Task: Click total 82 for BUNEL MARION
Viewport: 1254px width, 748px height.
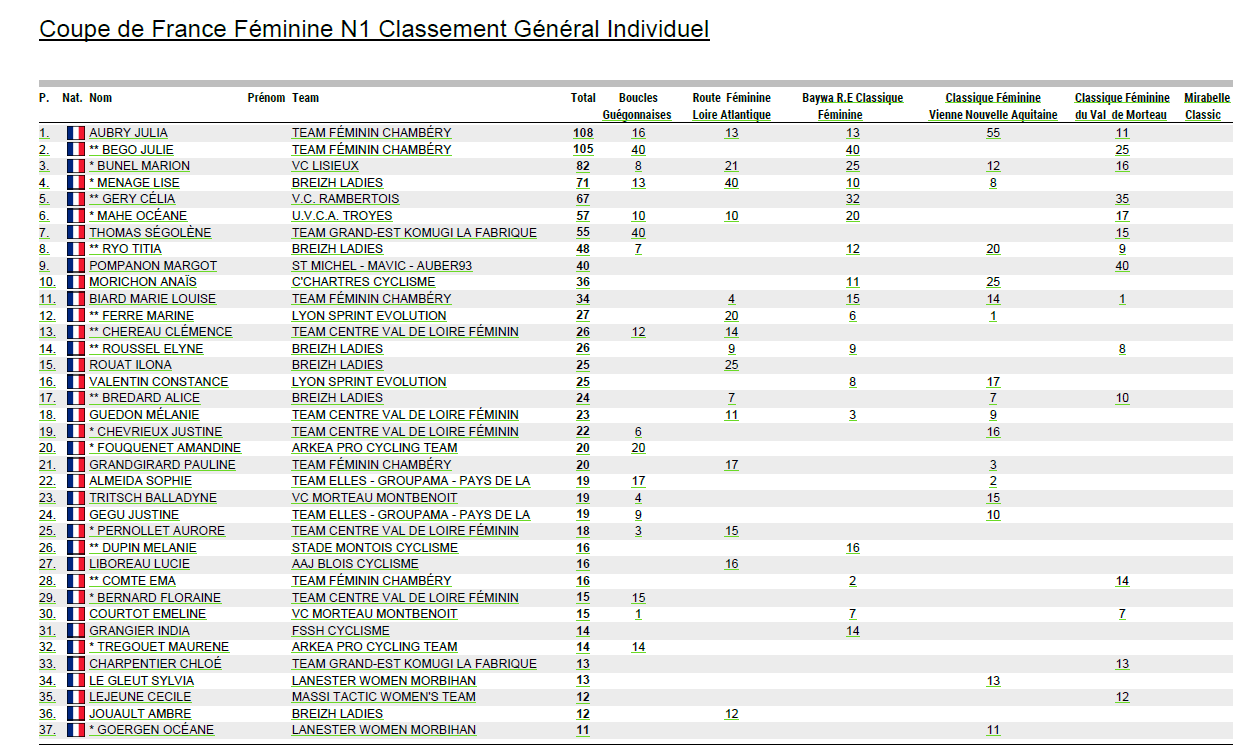Action: 583,166
